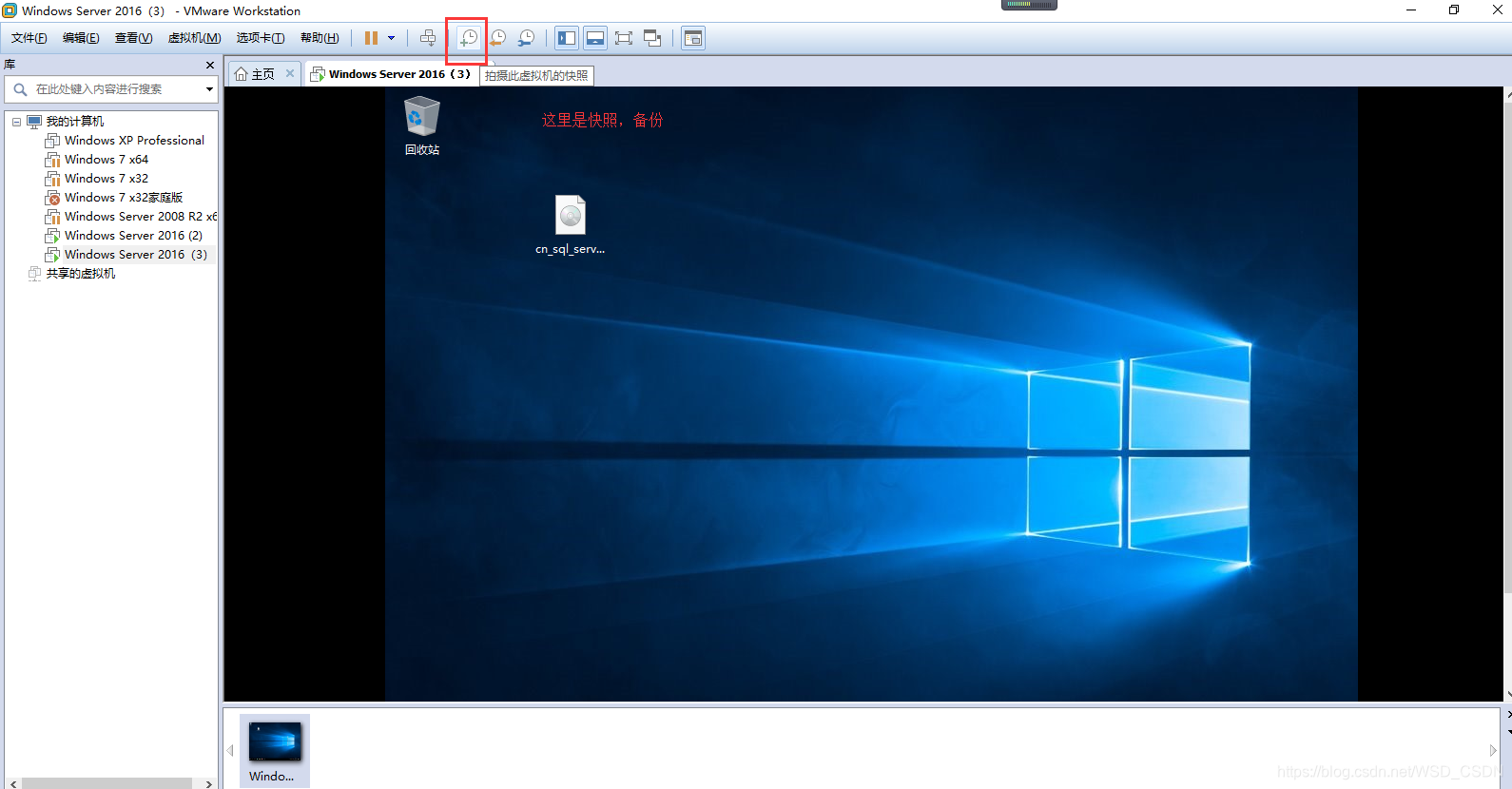The width and height of the screenshot is (1512, 789).
Task: Select Windows XP Professional in library
Action: point(134,141)
